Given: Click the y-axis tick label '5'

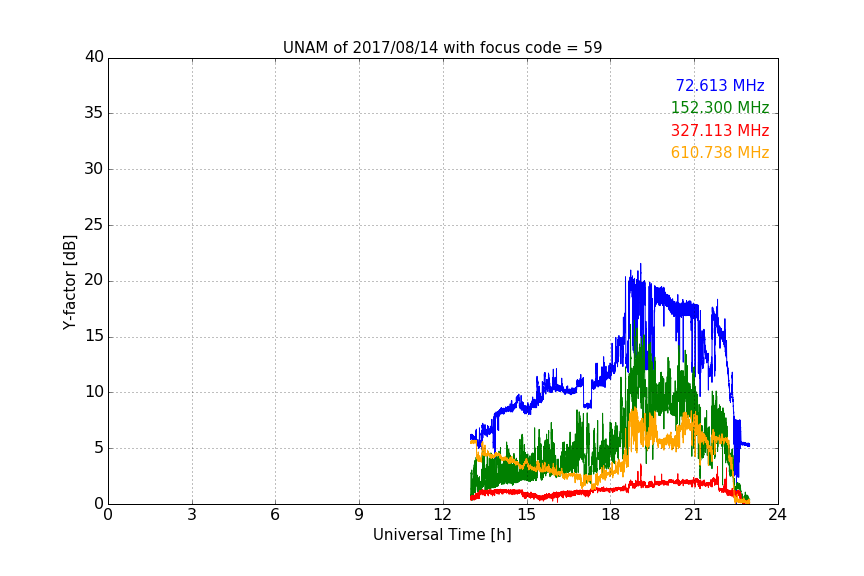Looking at the screenshot, I should [99, 448].
